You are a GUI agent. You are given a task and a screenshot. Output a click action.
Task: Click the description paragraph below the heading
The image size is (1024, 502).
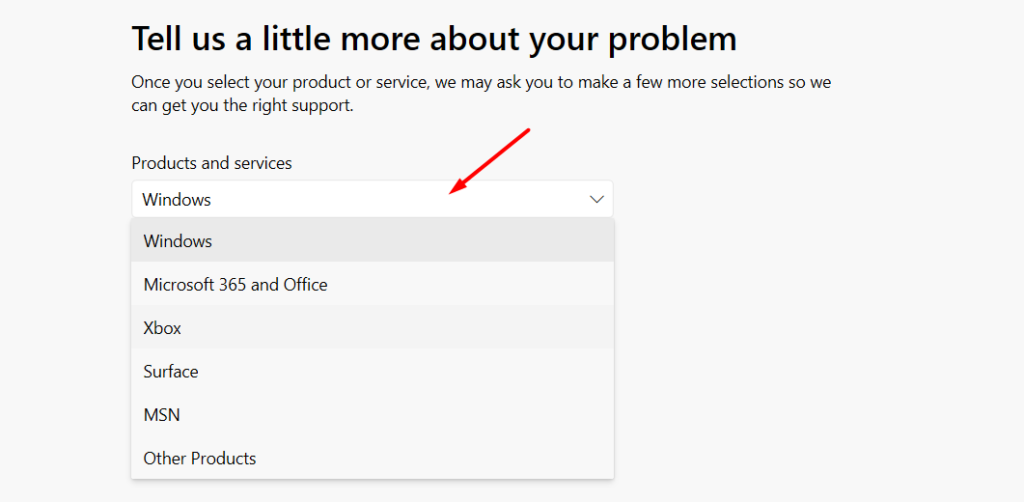click(x=480, y=93)
